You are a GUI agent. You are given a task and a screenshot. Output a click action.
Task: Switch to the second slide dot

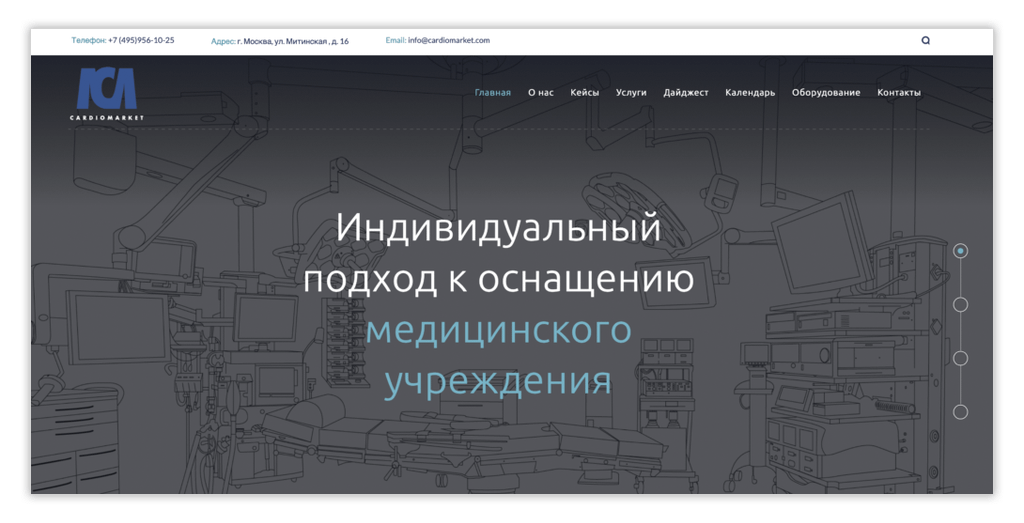coord(960,304)
